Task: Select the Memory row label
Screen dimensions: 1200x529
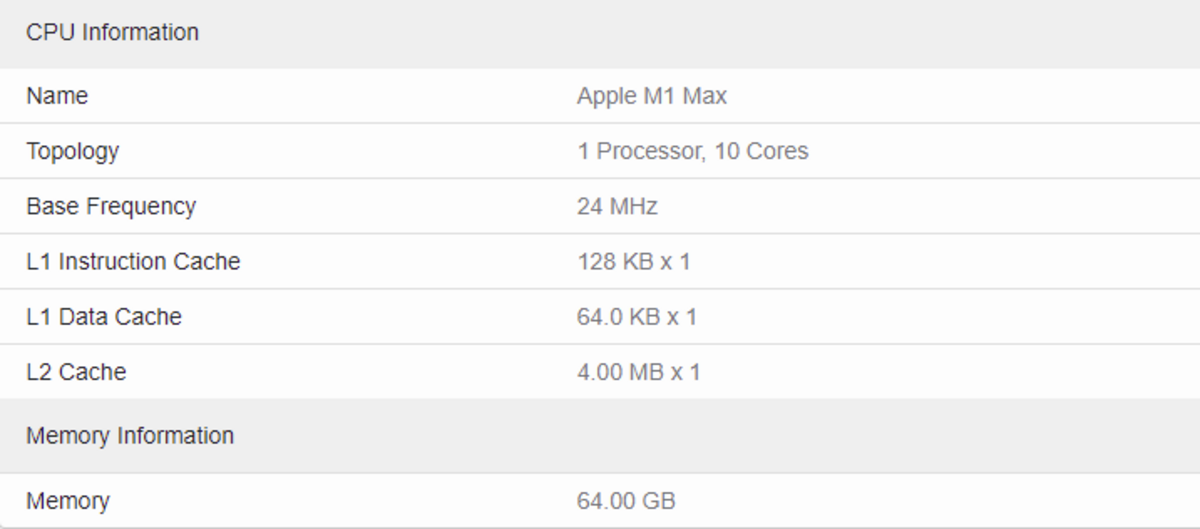Action: pyautogui.click(x=68, y=500)
